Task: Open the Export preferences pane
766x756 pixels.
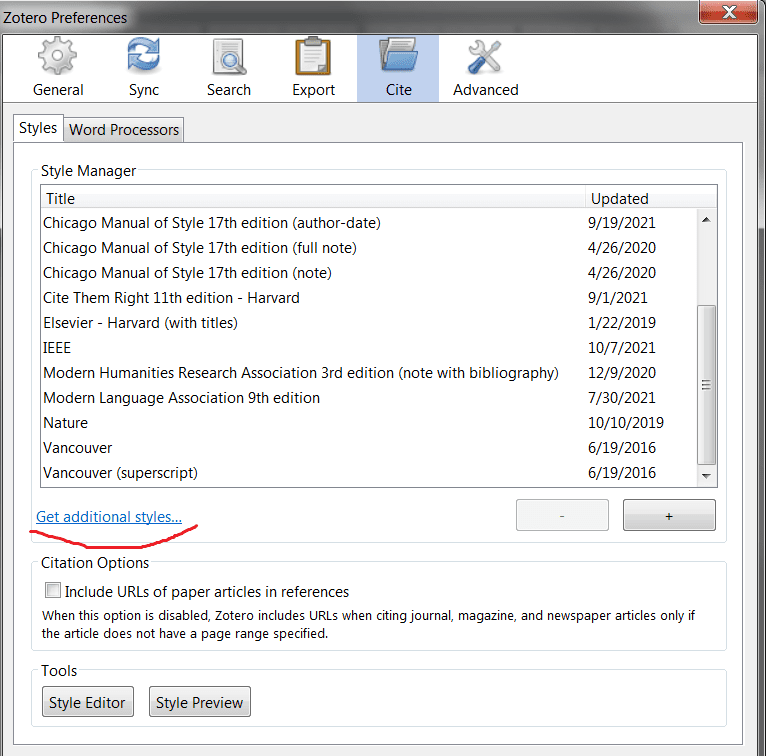Action: (x=313, y=68)
